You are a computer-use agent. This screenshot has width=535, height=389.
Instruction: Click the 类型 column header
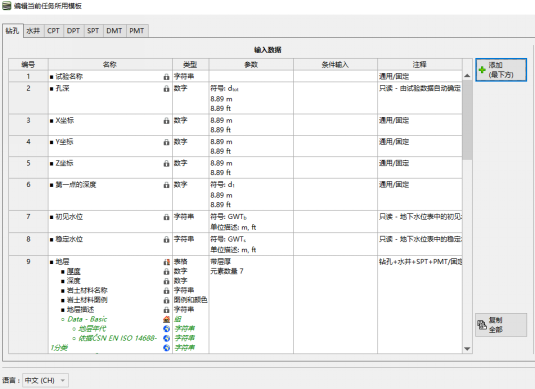point(190,64)
